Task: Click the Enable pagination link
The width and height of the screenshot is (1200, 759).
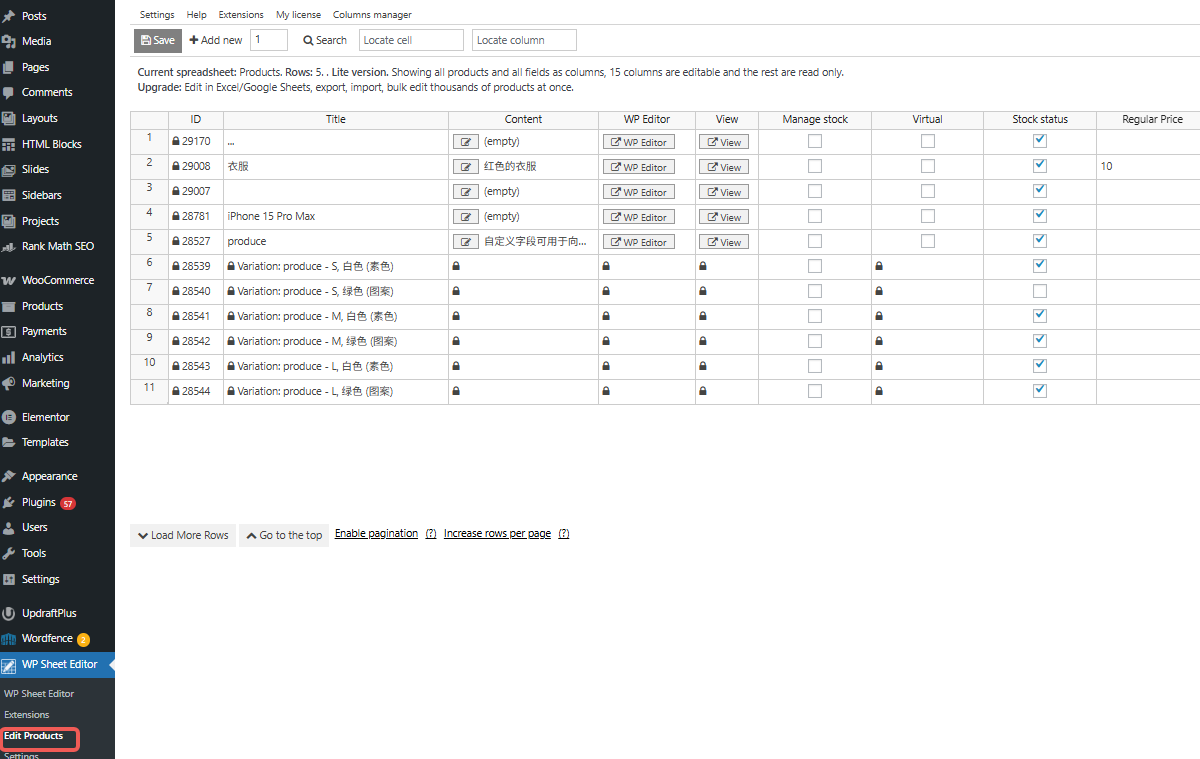Action: [x=376, y=534]
